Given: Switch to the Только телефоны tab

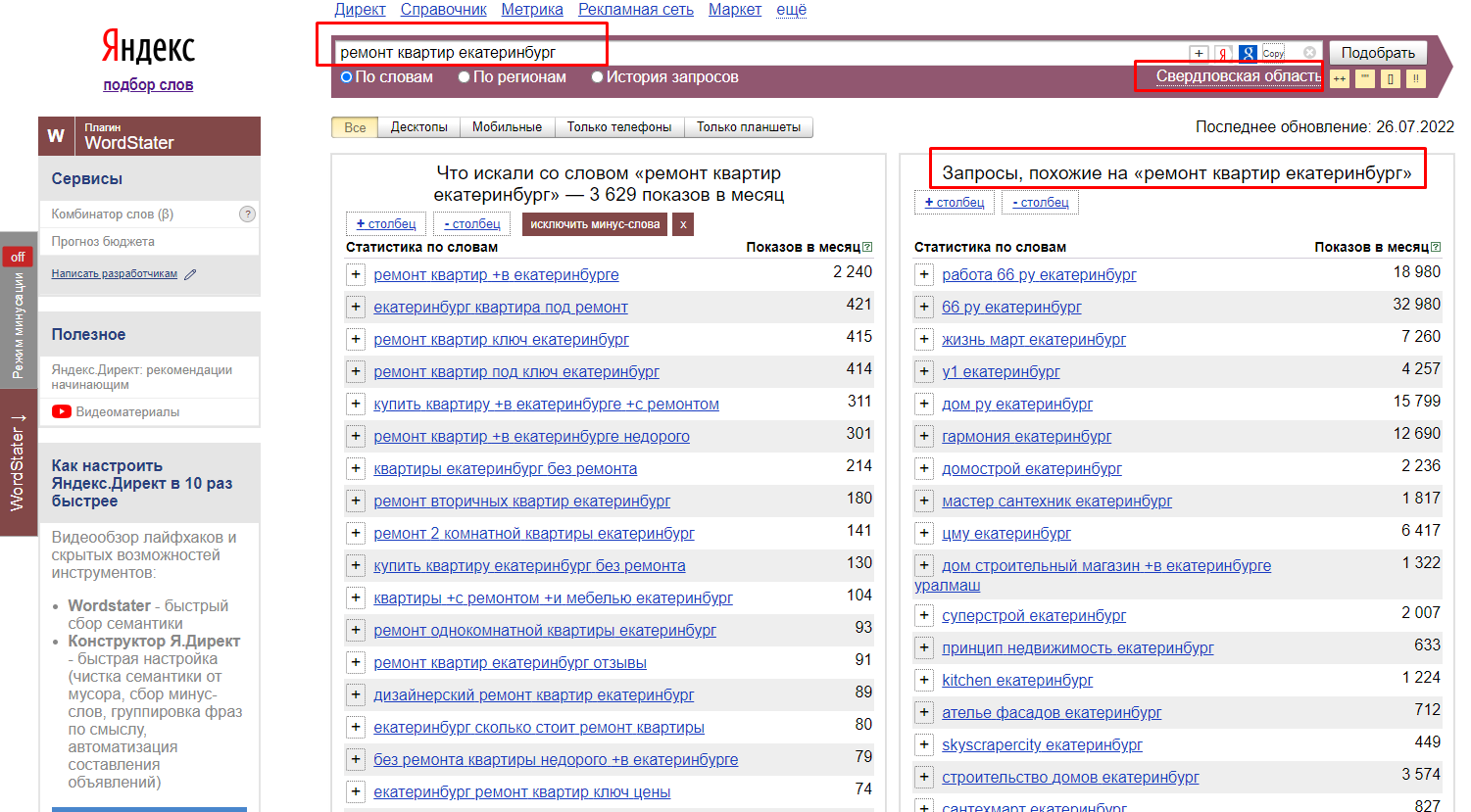Looking at the screenshot, I should pos(619,127).
